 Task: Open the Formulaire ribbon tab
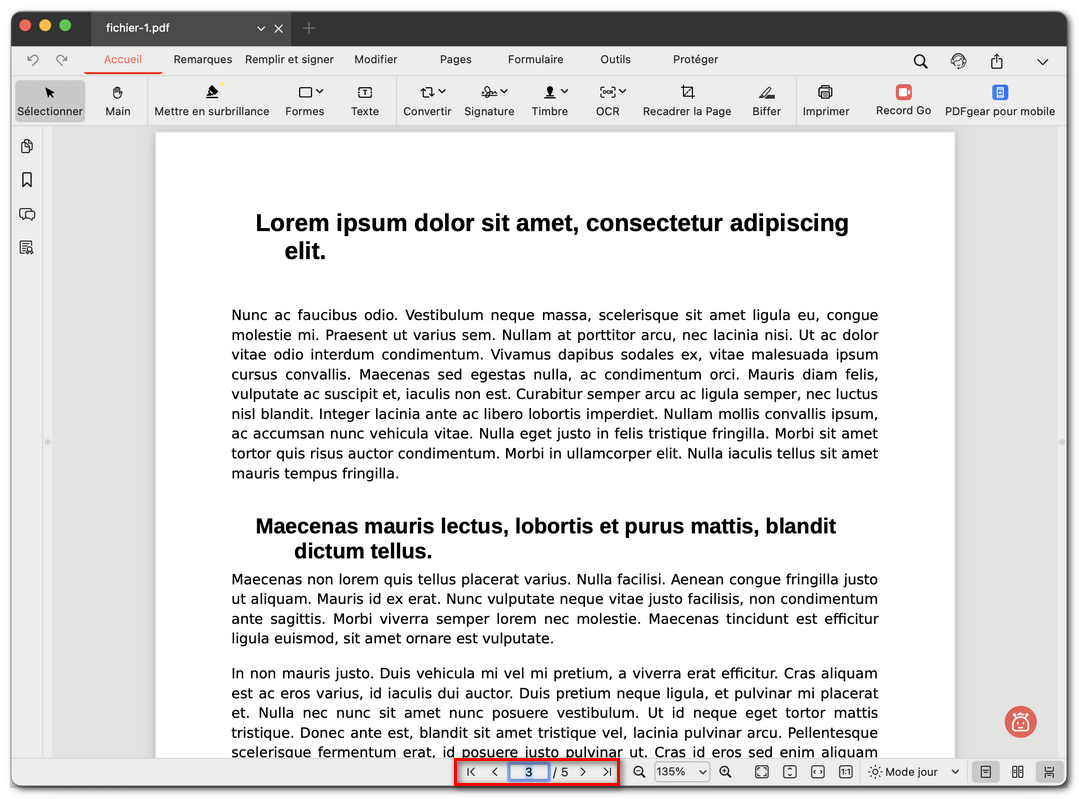[535, 60]
